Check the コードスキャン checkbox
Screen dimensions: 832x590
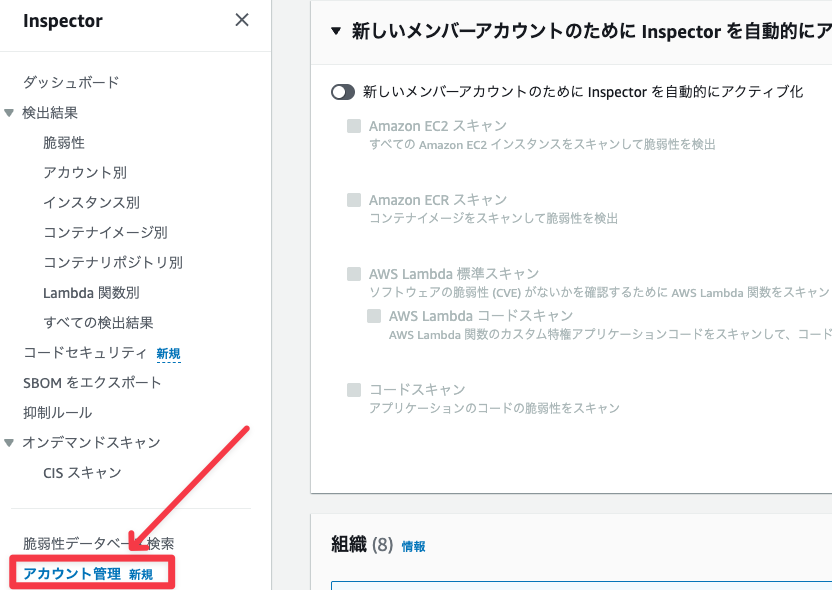coord(354,390)
